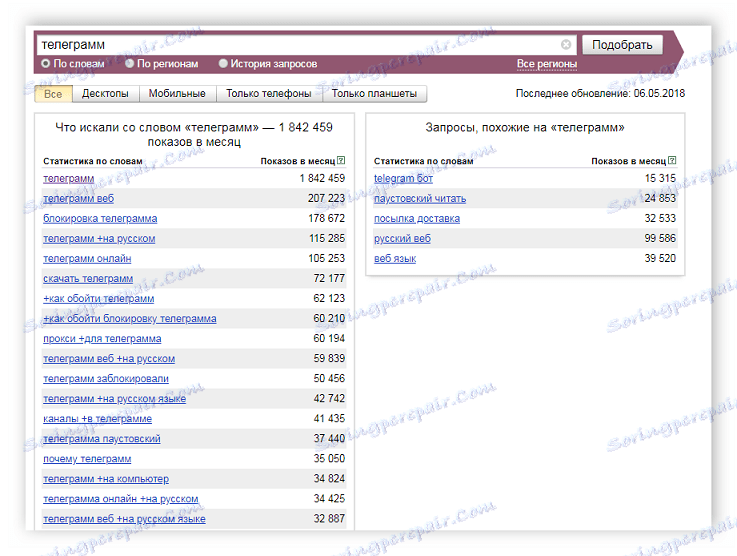Clear the search field with the X icon

tap(566, 44)
